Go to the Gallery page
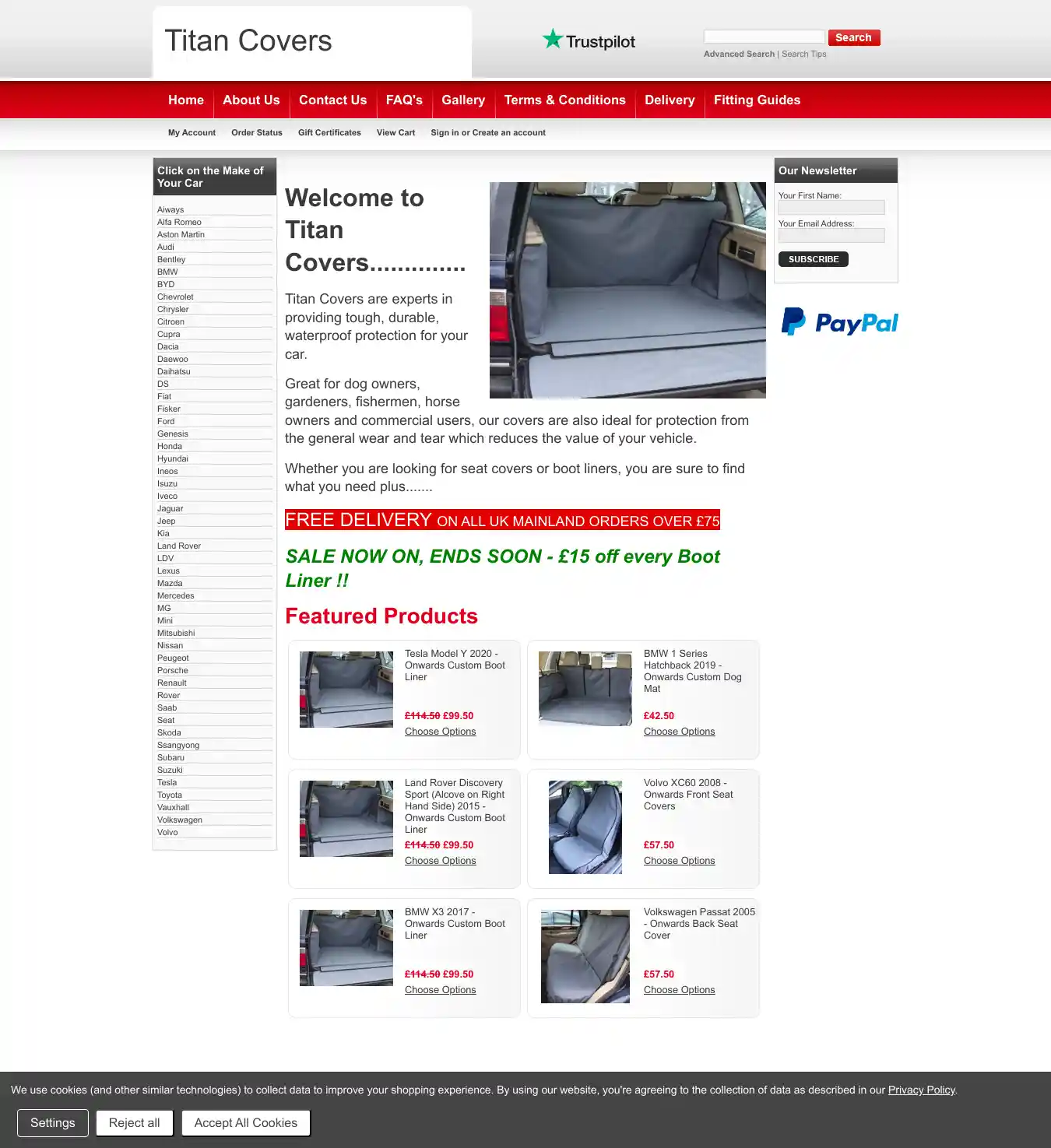1051x1148 pixels. pos(463,100)
